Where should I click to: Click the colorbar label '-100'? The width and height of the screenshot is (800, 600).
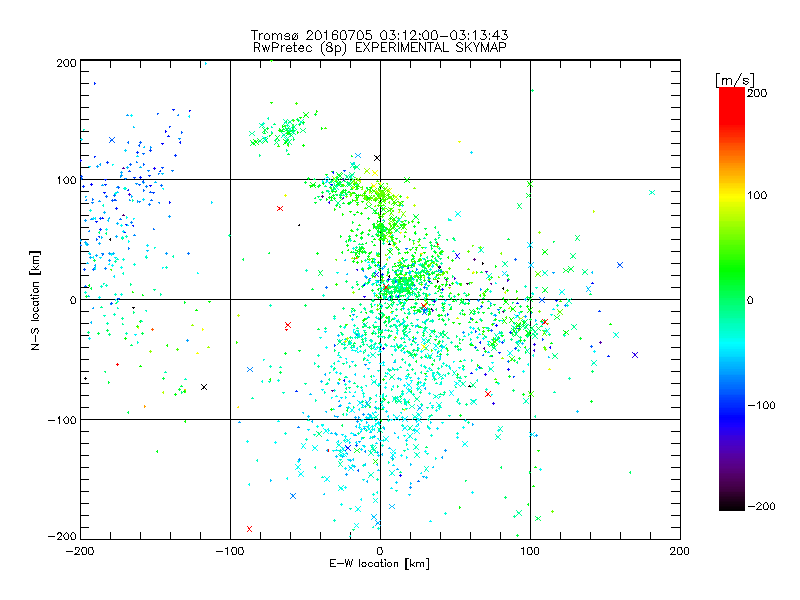pos(761,406)
